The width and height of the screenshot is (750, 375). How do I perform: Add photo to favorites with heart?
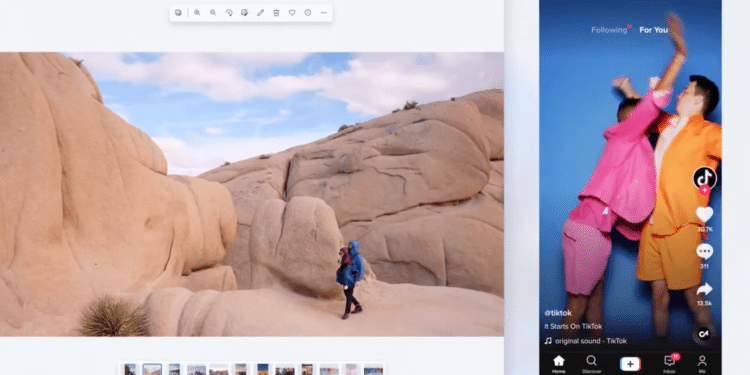(292, 13)
